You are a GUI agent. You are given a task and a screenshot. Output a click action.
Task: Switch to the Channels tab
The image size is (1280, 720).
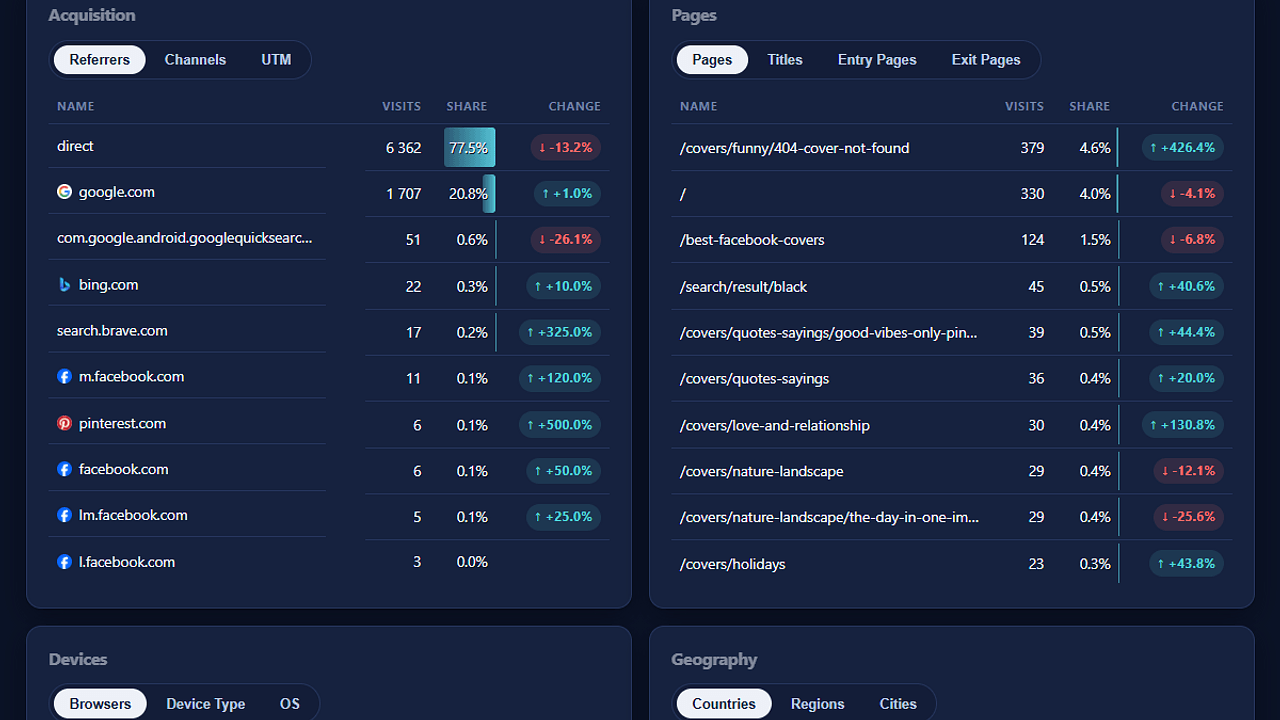[x=195, y=60]
